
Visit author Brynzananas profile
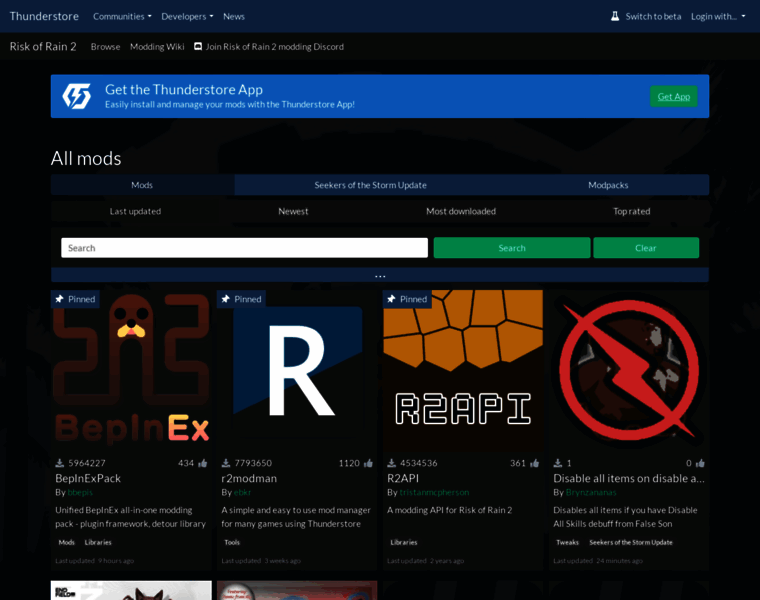coord(591,492)
